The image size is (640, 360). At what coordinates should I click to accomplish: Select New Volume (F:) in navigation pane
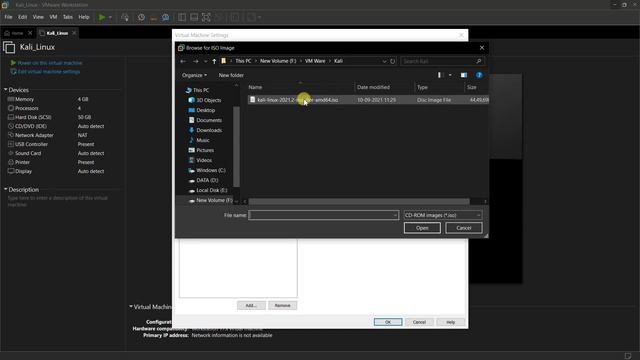210,200
